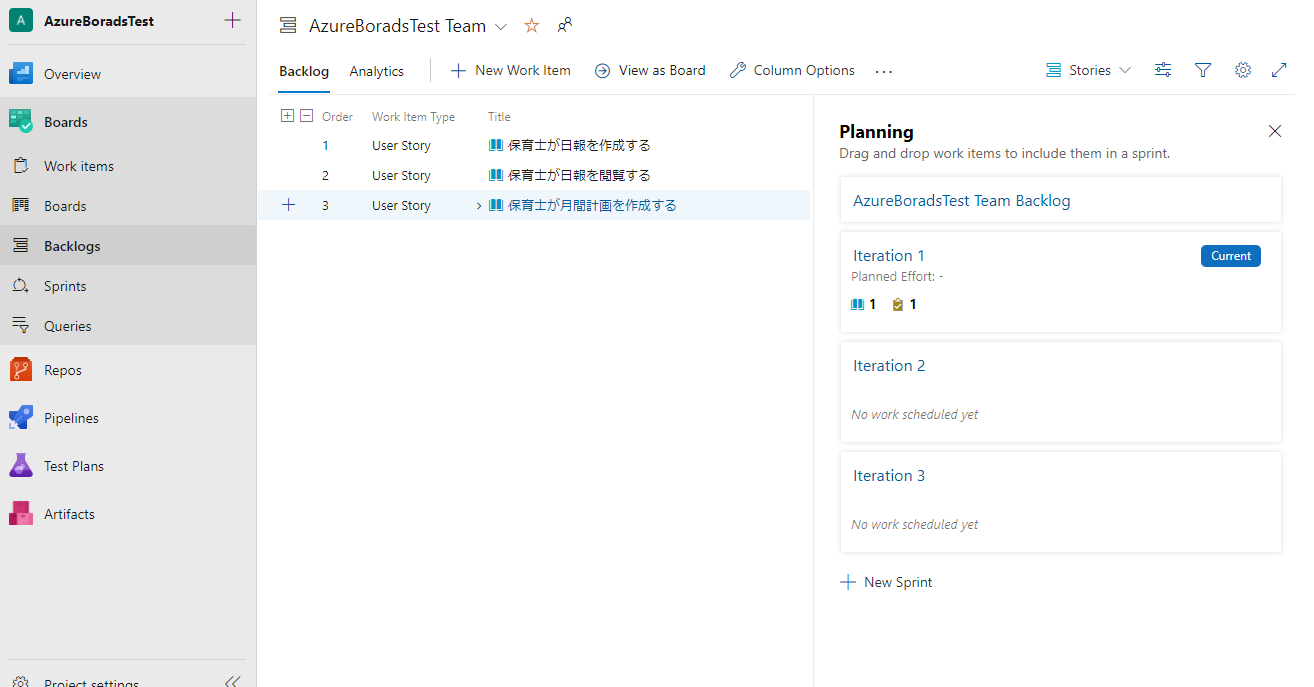Click the user story count in Iteration 1
Image resolution: width=1314 pixels, height=687 pixels.
click(864, 305)
